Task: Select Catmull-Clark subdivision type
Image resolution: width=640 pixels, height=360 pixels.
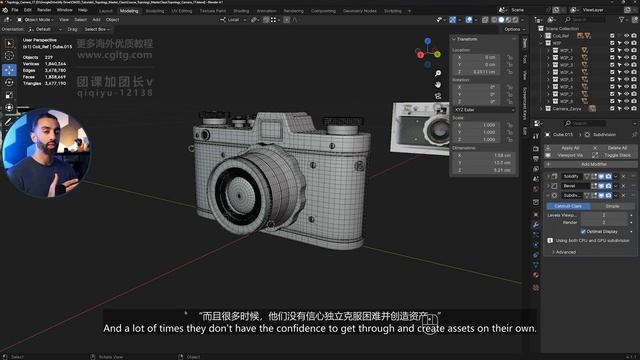Action: pos(568,206)
